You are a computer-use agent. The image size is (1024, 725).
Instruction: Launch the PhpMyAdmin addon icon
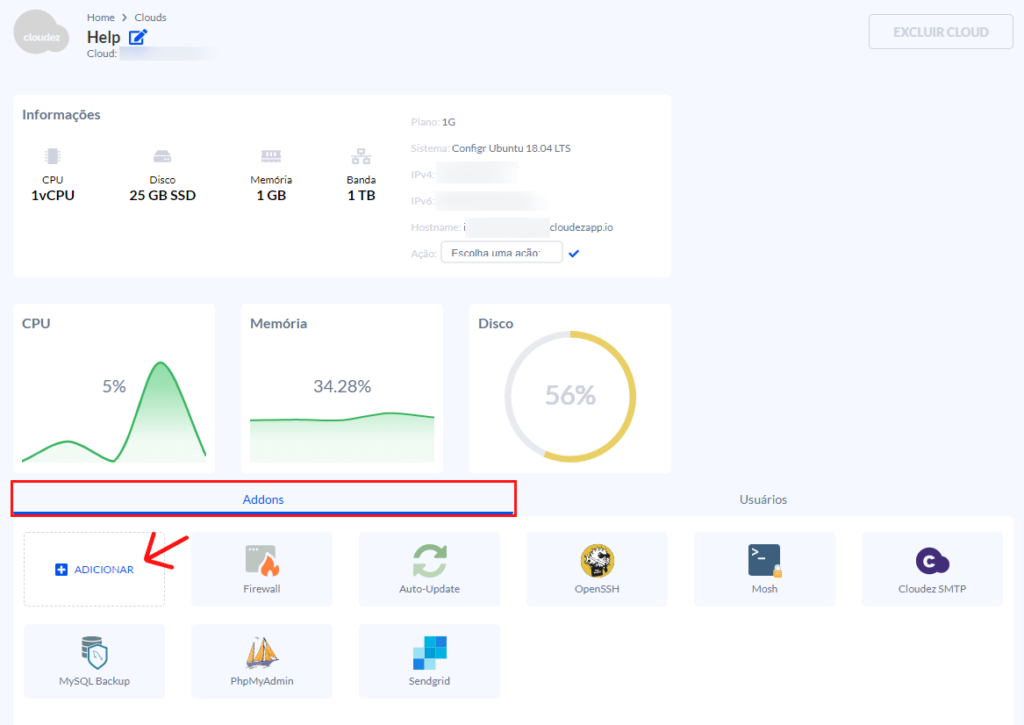(x=261, y=654)
